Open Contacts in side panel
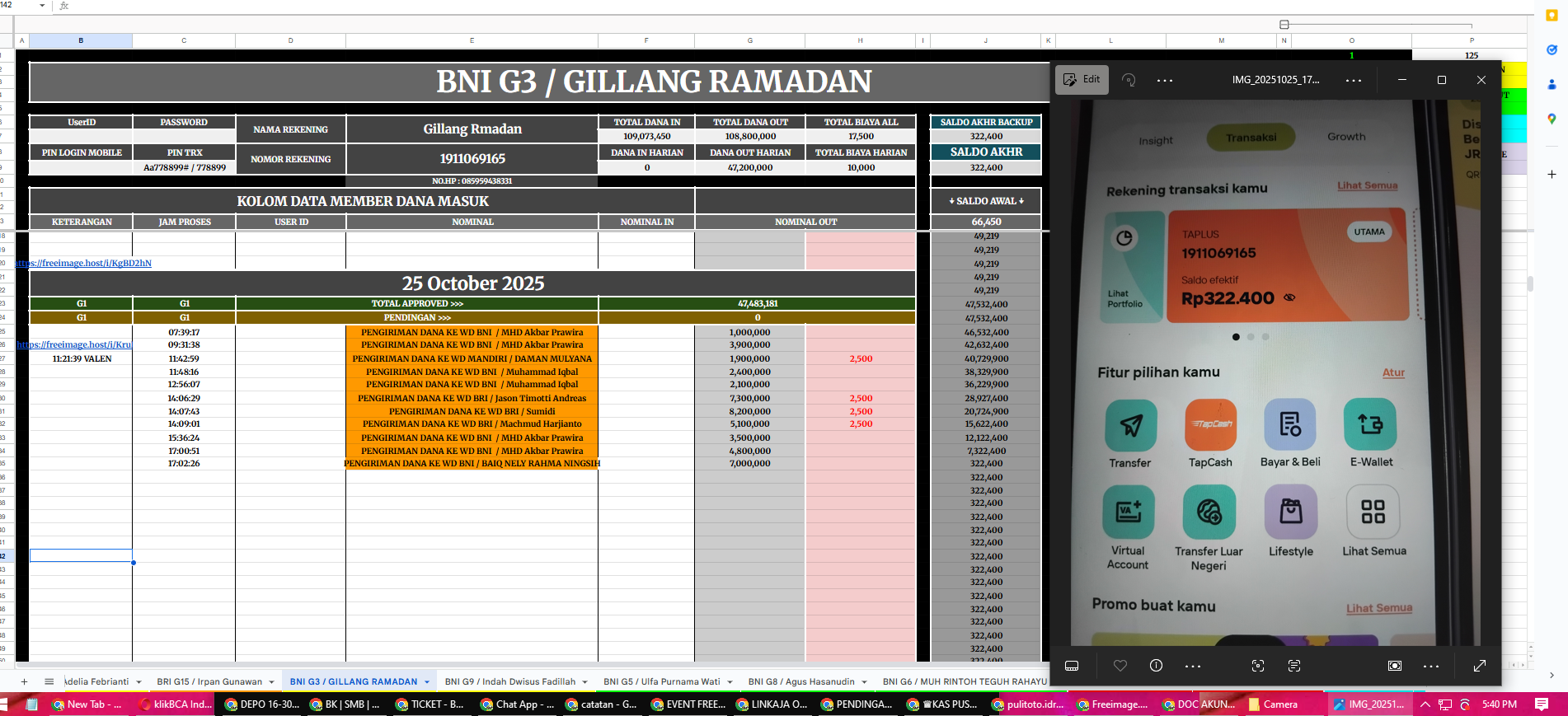The image size is (1568, 716). (1552, 84)
